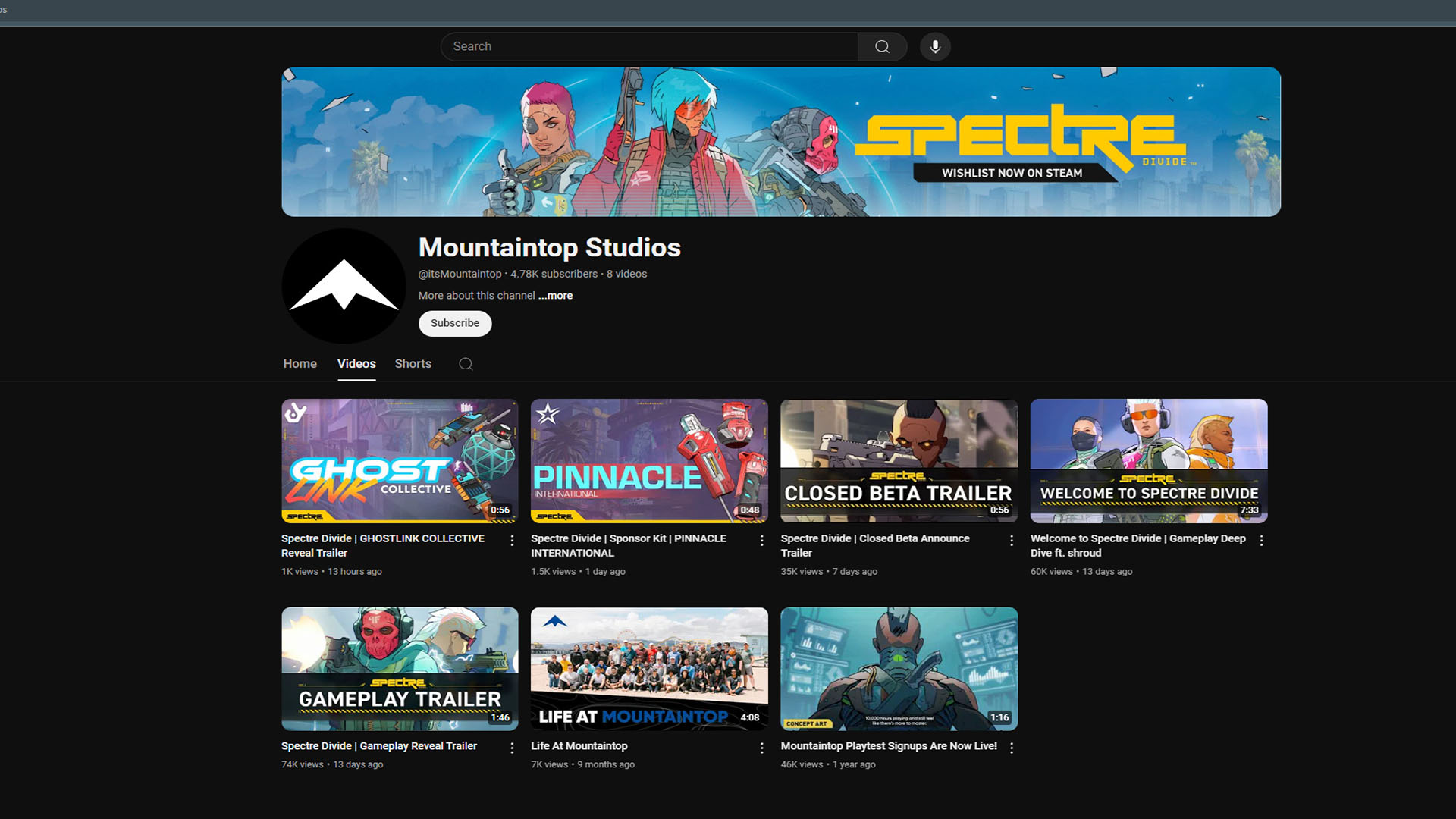Screen dimensions: 1456x819
Task: Switch to the Home tab
Action: [x=300, y=364]
